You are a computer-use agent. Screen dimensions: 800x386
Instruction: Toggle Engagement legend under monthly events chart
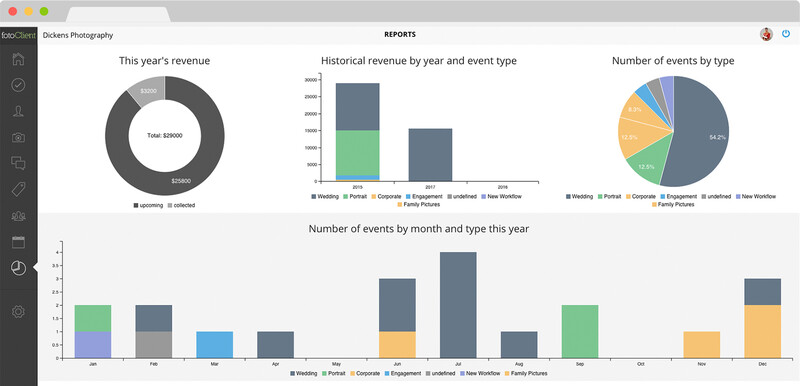coord(404,373)
